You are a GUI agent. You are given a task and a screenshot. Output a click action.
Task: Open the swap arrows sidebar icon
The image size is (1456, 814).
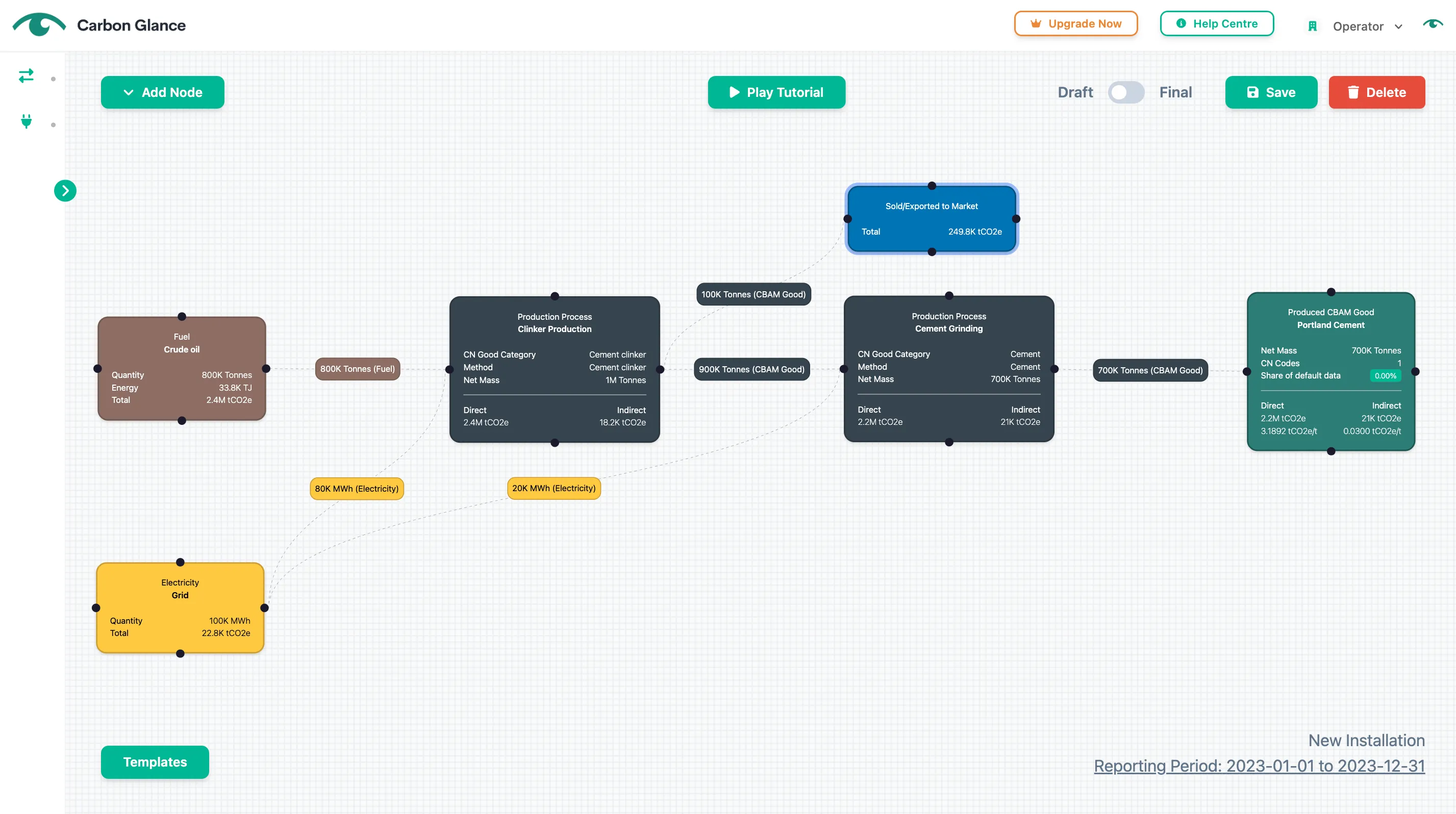coord(26,75)
